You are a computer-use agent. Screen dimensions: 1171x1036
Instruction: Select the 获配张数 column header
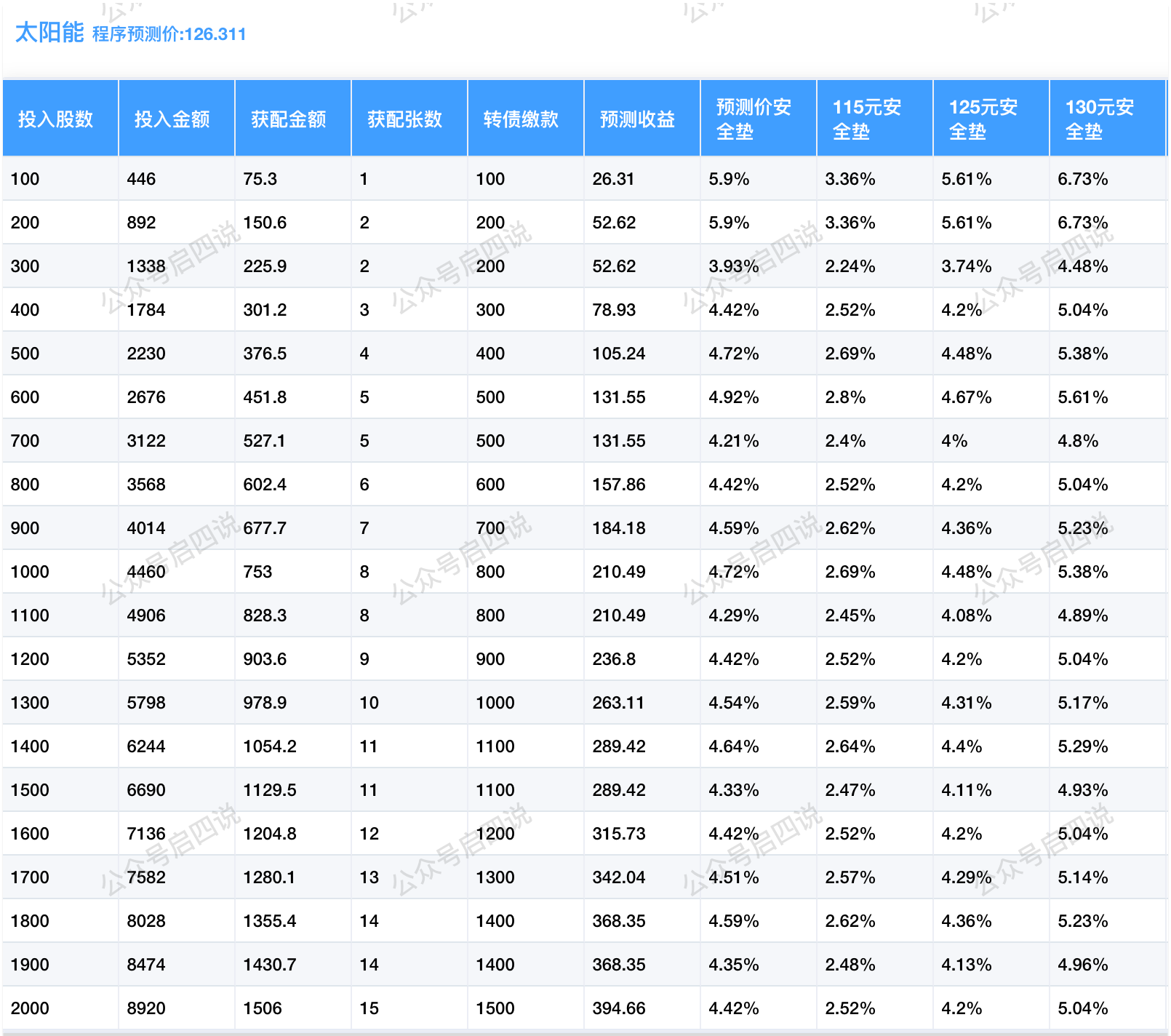[x=405, y=119]
